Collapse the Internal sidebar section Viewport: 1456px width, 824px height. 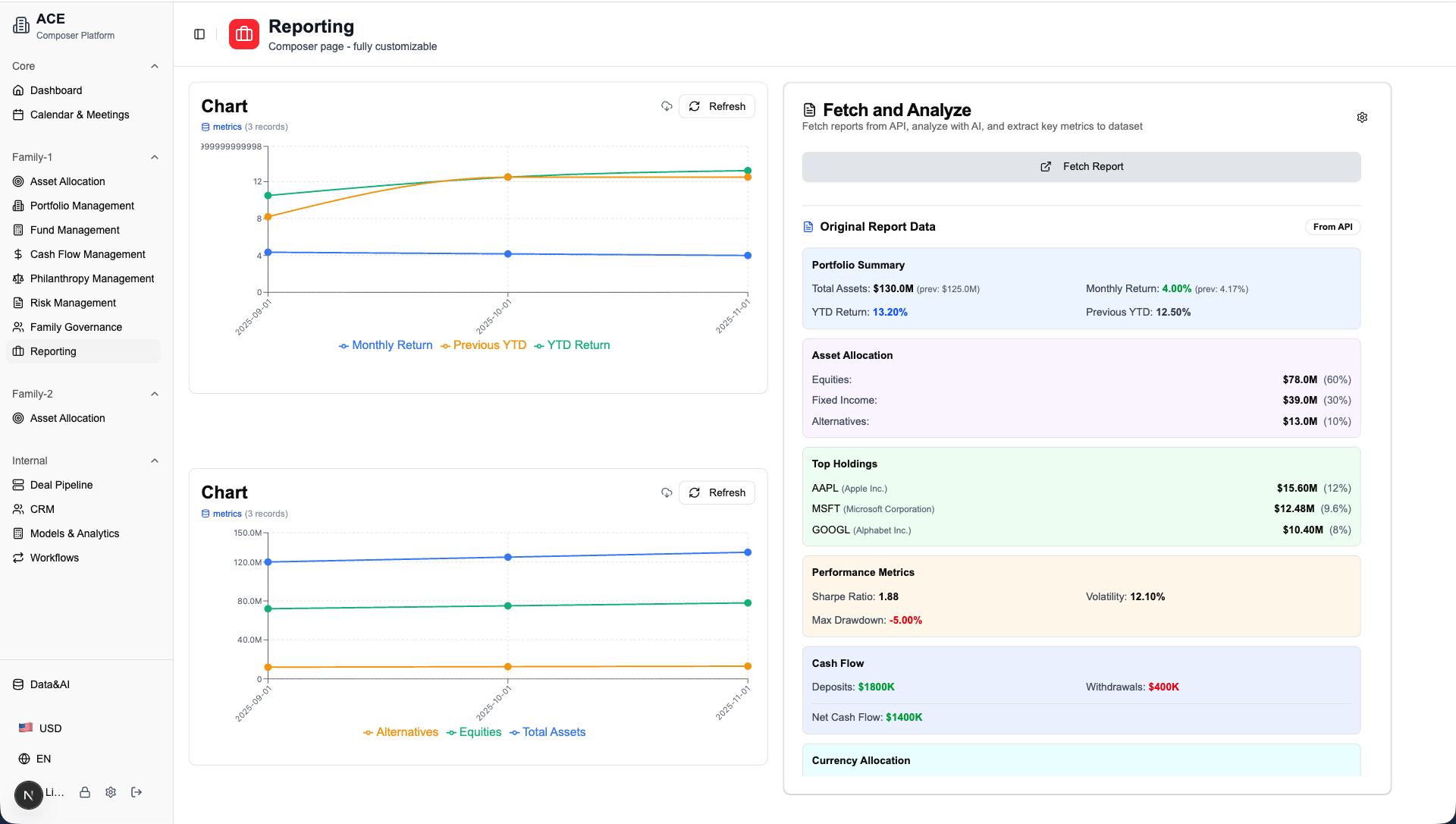(155, 461)
